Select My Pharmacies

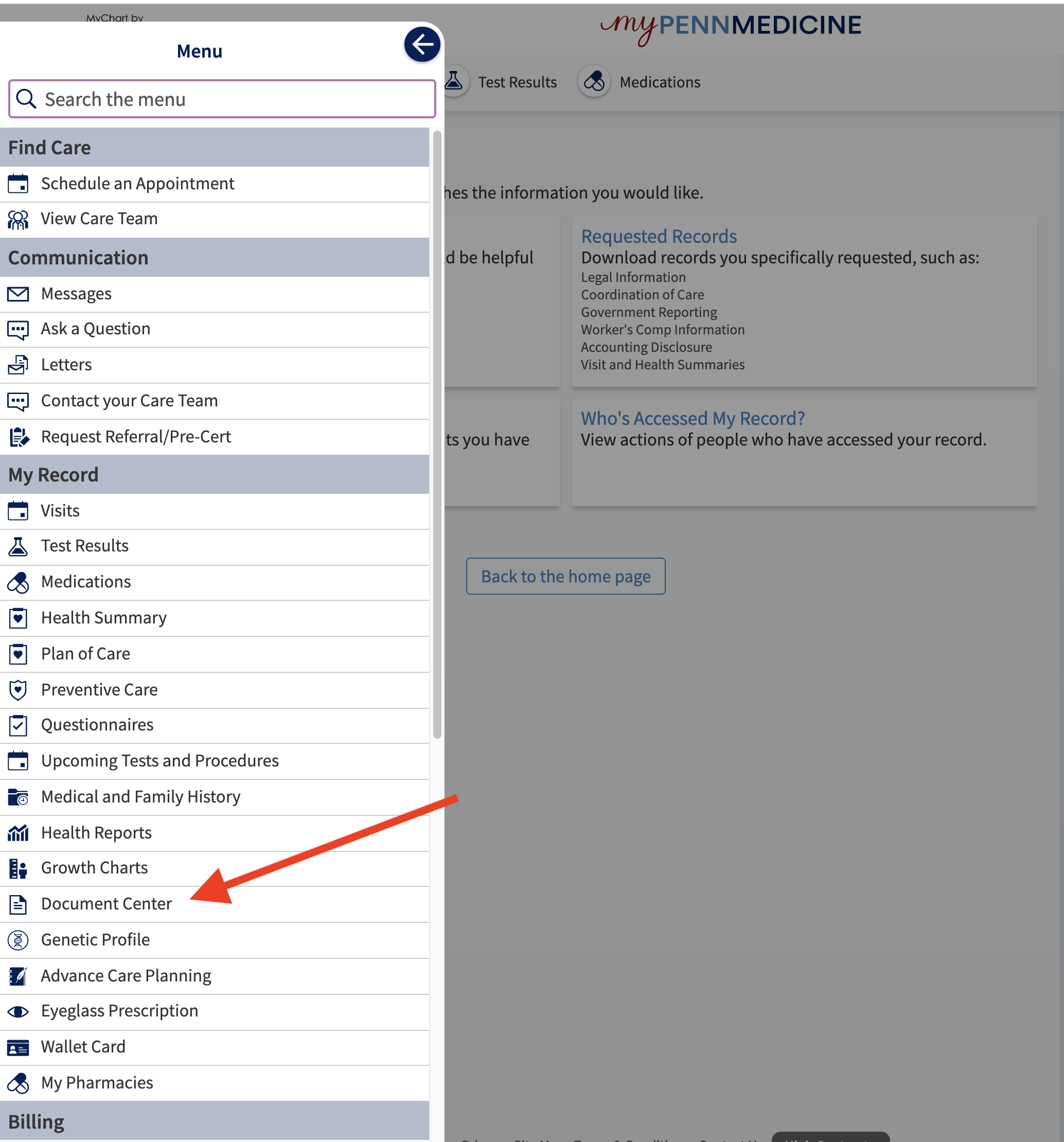tap(215, 1083)
